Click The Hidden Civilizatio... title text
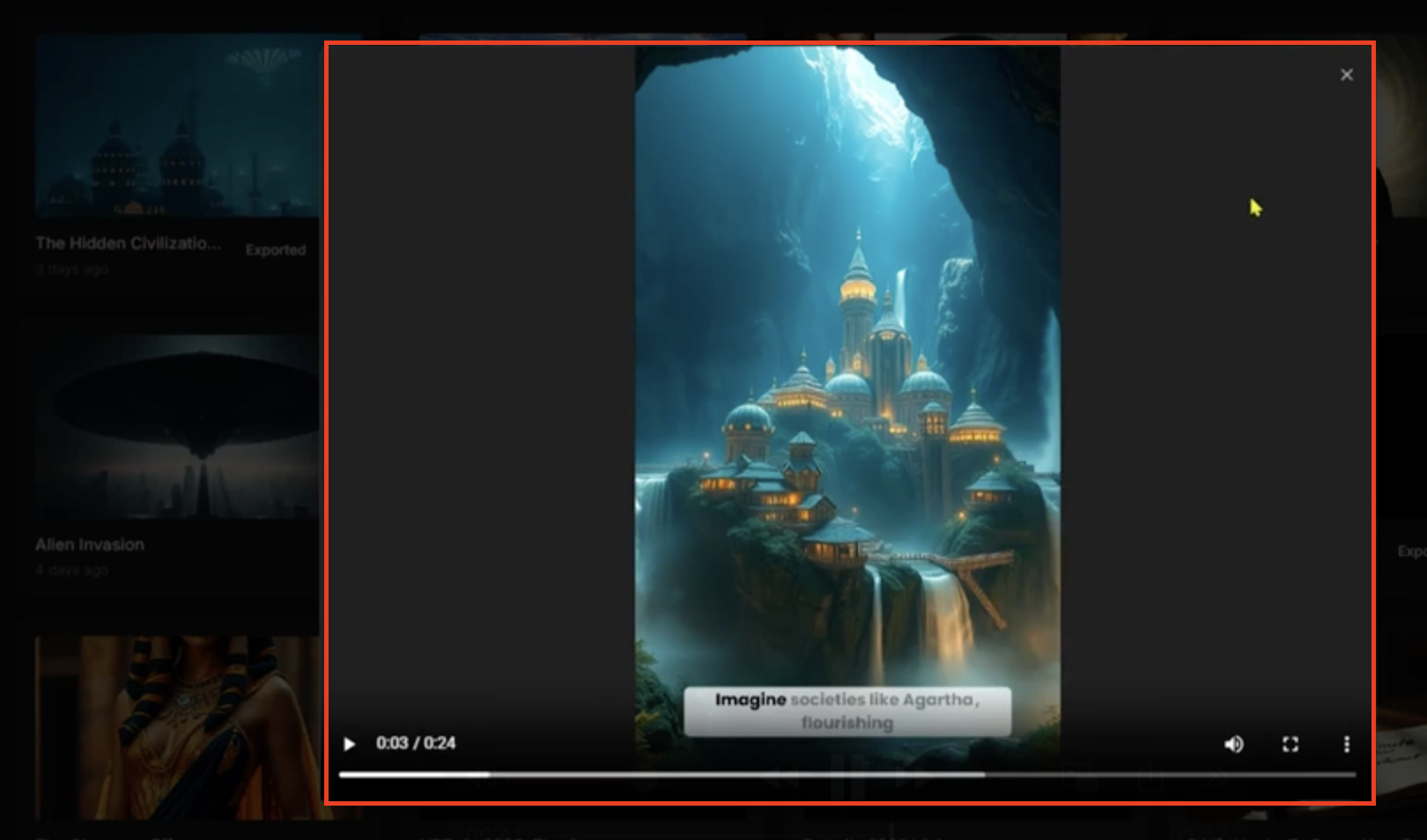This screenshot has height=840, width=1427. coord(129,243)
